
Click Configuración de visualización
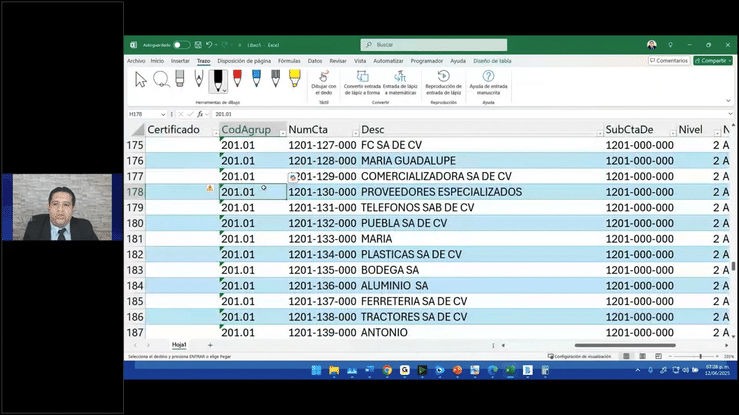click(579, 357)
